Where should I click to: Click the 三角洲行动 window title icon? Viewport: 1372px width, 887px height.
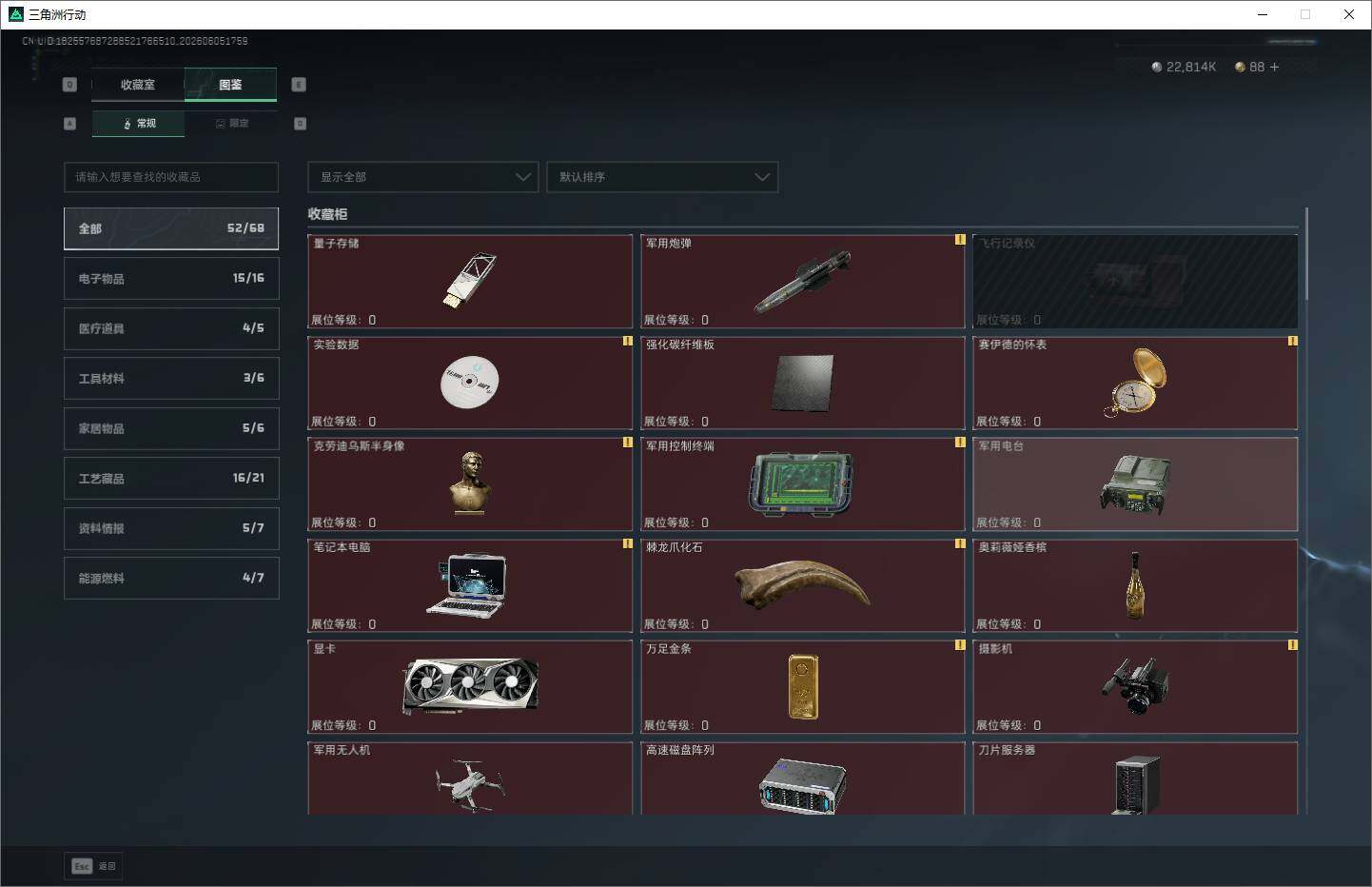pyautogui.click(x=15, y=14)
